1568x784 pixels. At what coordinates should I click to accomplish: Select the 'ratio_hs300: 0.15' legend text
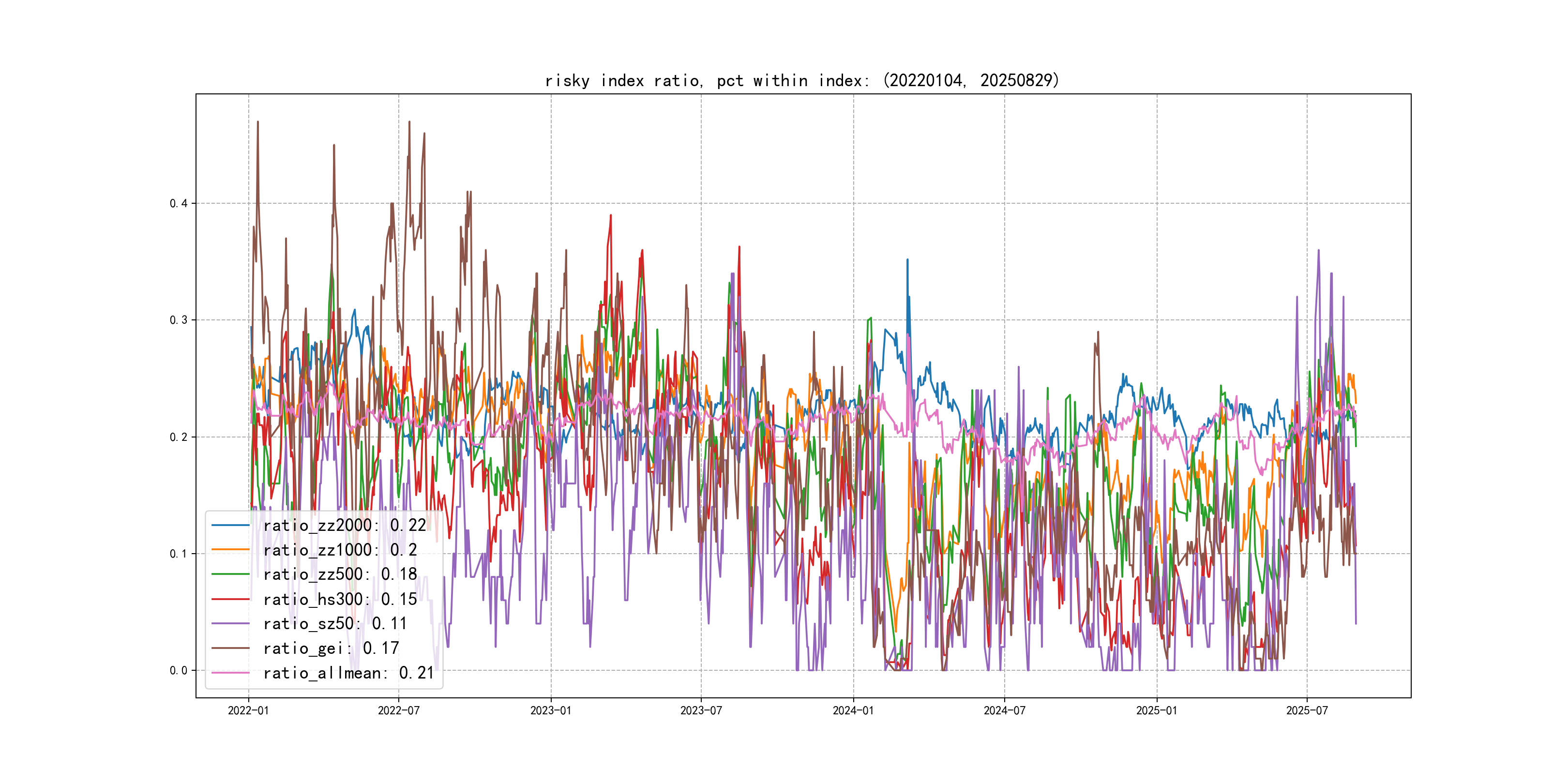pyautogui.click(x=340, y=599)
